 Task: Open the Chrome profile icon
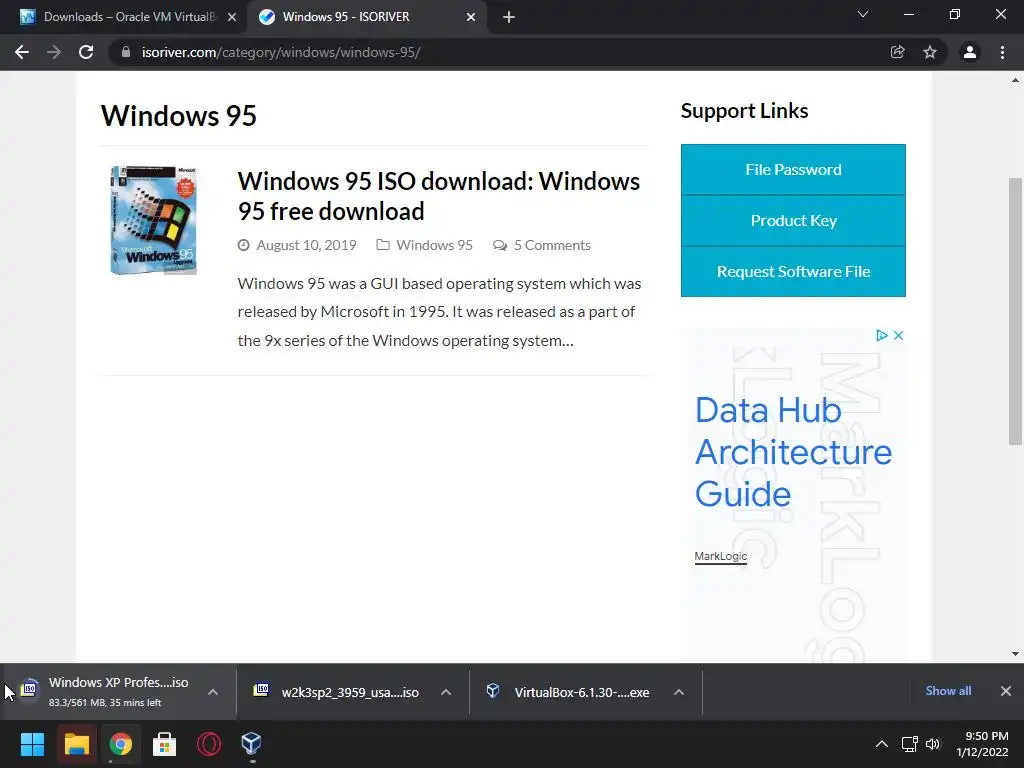point(970,52)
